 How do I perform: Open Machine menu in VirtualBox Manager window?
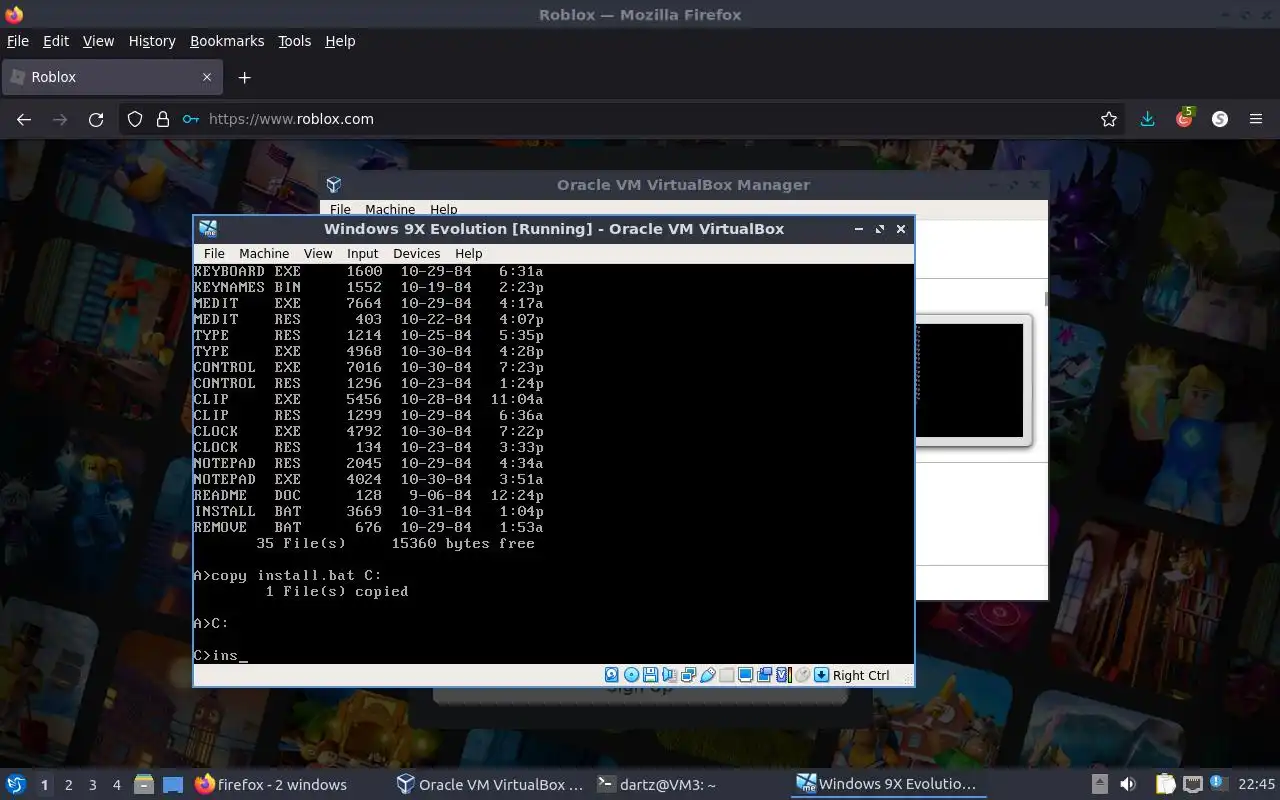coord(390,210)
